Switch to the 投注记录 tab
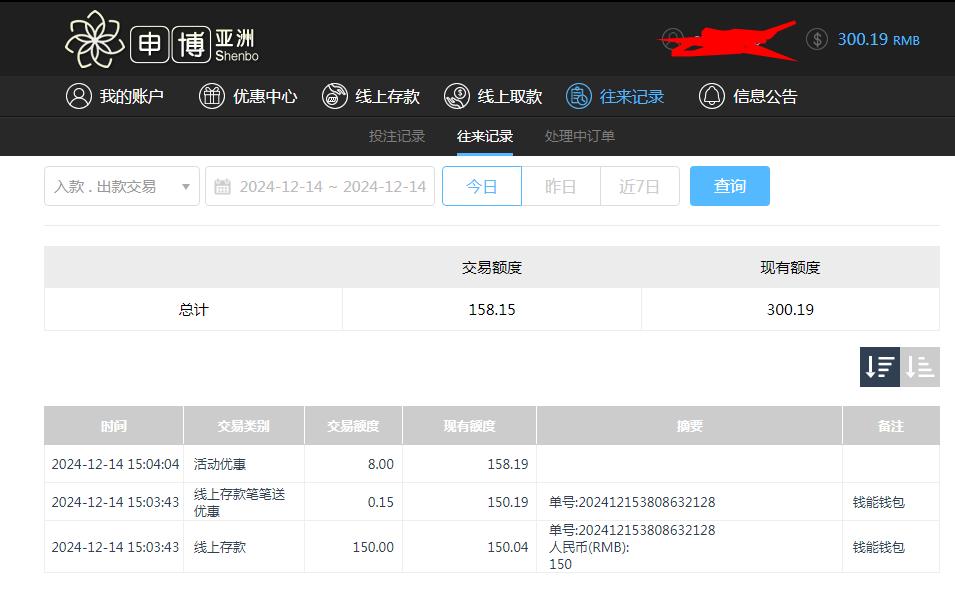The width and height of the screenshot is (955, 593). 399,136
